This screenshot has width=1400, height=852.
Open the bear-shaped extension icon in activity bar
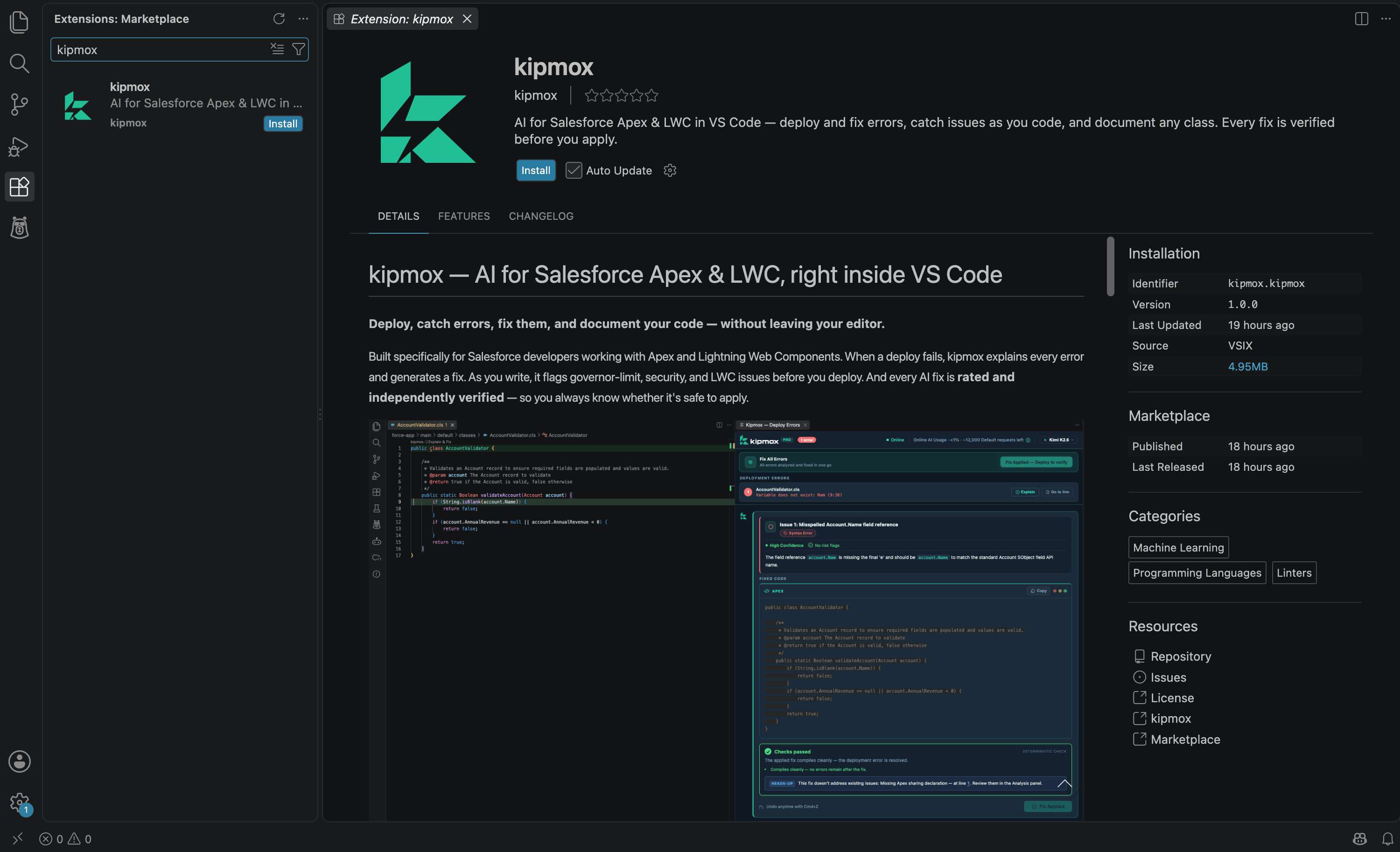click(19, 228)
